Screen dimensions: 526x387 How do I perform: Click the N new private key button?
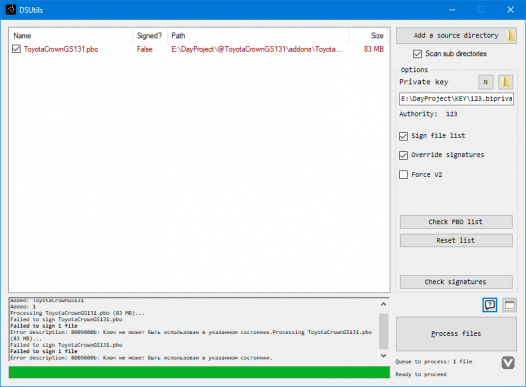pyautogui.click(x=485, y=82)
